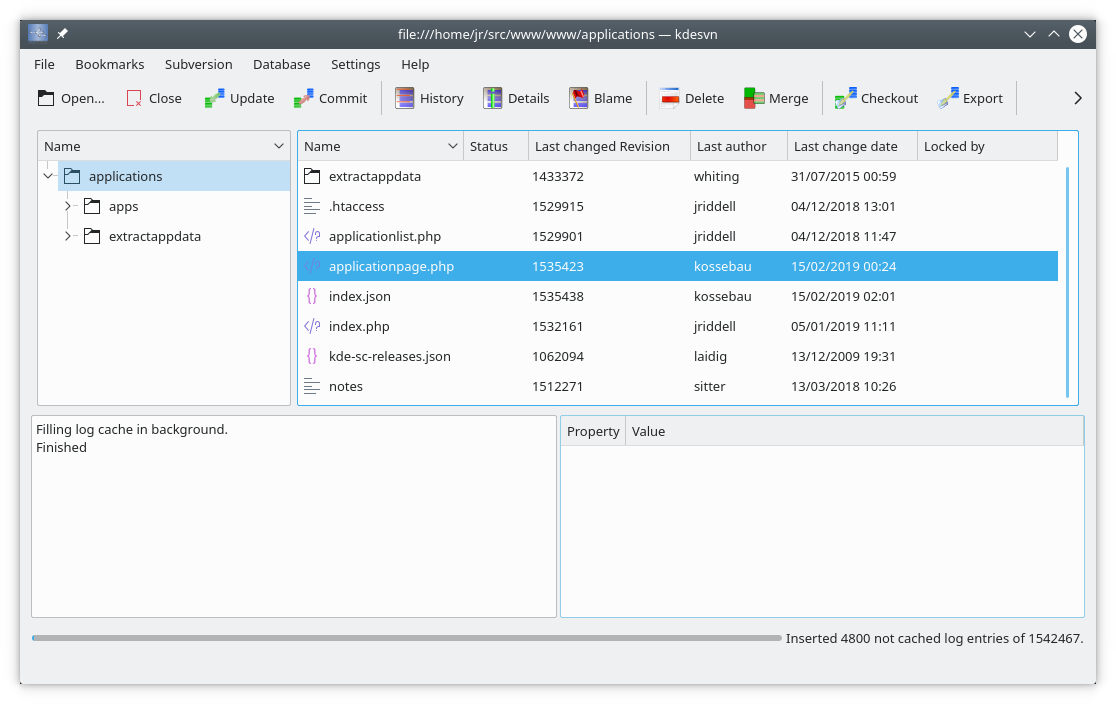Viewport: 1116px width, 704px height.
Task: Click the Open... toolbar button
Action: pyautogui.click(x=70, y=98)
